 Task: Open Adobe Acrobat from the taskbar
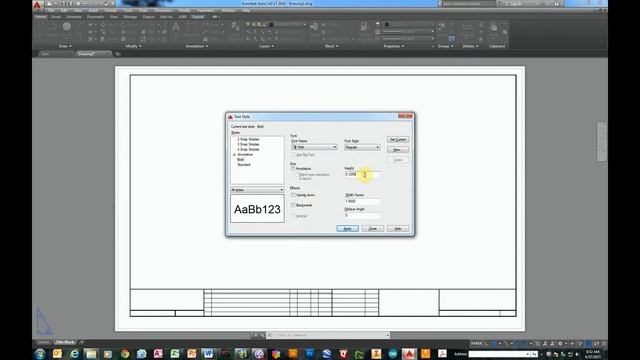click(442, 354)
